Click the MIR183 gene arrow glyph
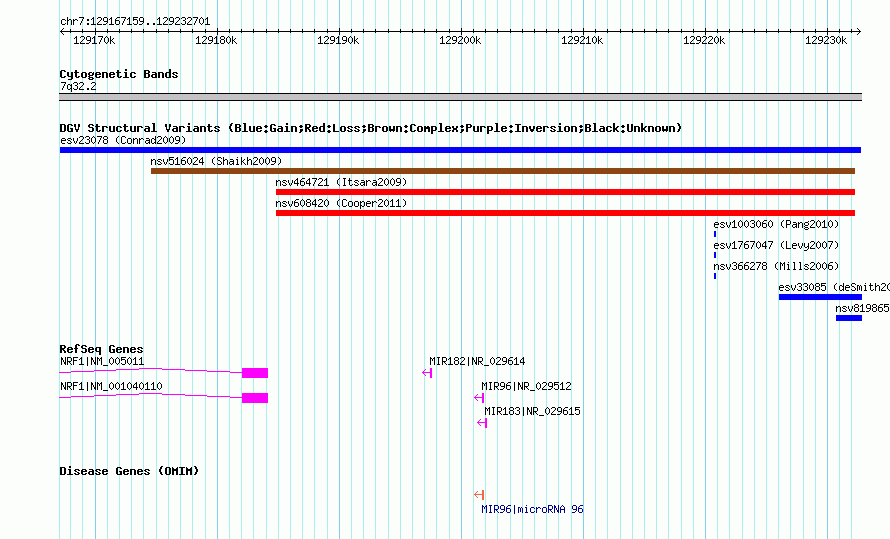Viewport: 890px width, 539px height. [482, 423]
